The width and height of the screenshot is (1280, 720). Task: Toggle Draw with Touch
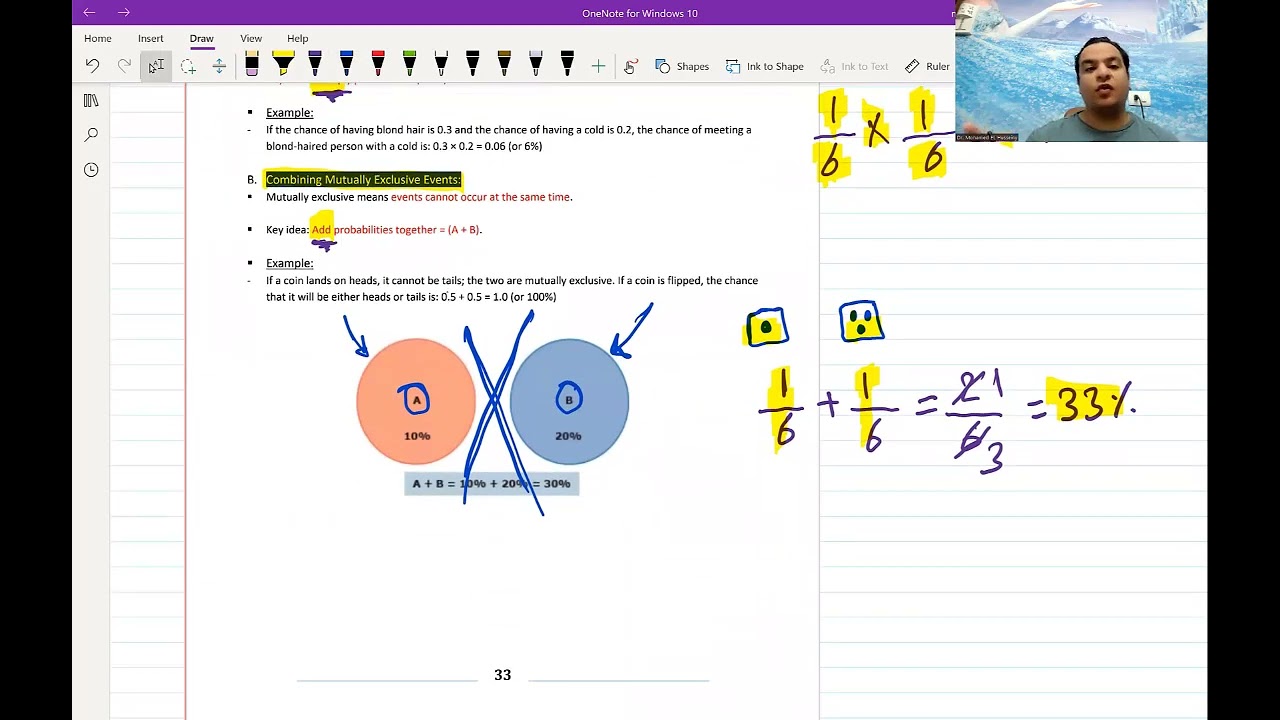[630, 66]
